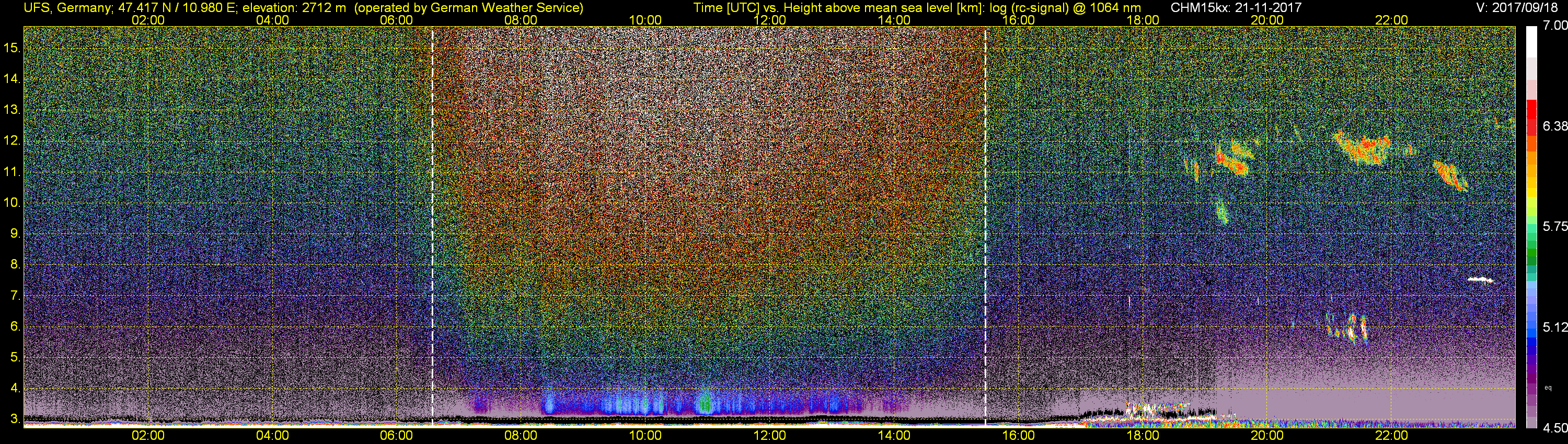Select '18:00' on the bottom time axis

pos(1143,436)
